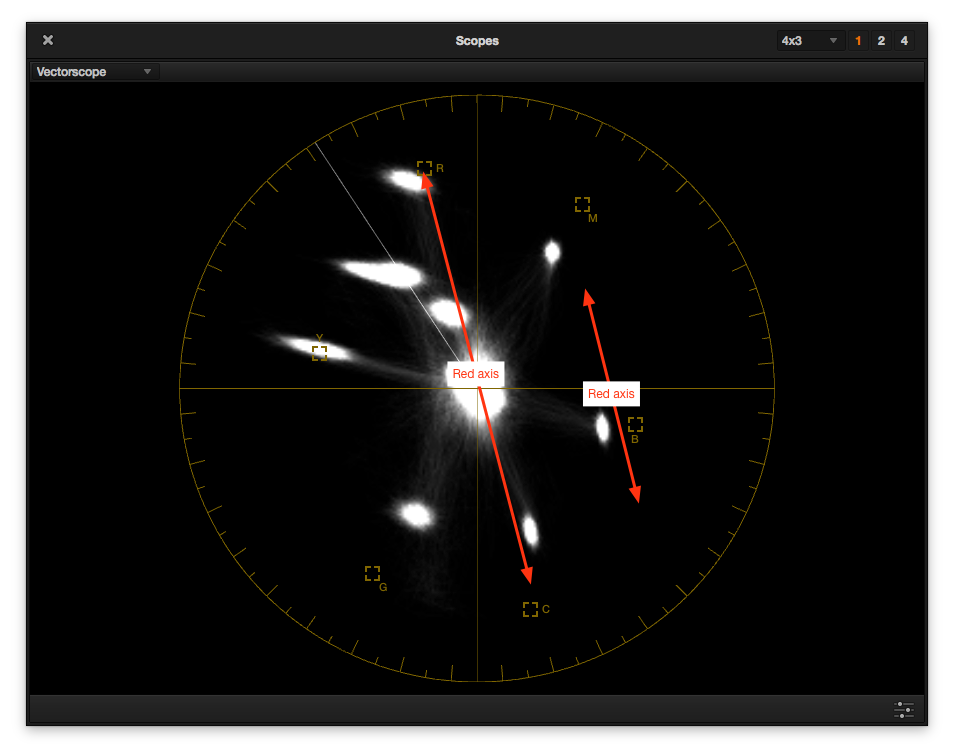Click the cyan (C) target box
The image size is (954, 756).
(x=530, y=609)
